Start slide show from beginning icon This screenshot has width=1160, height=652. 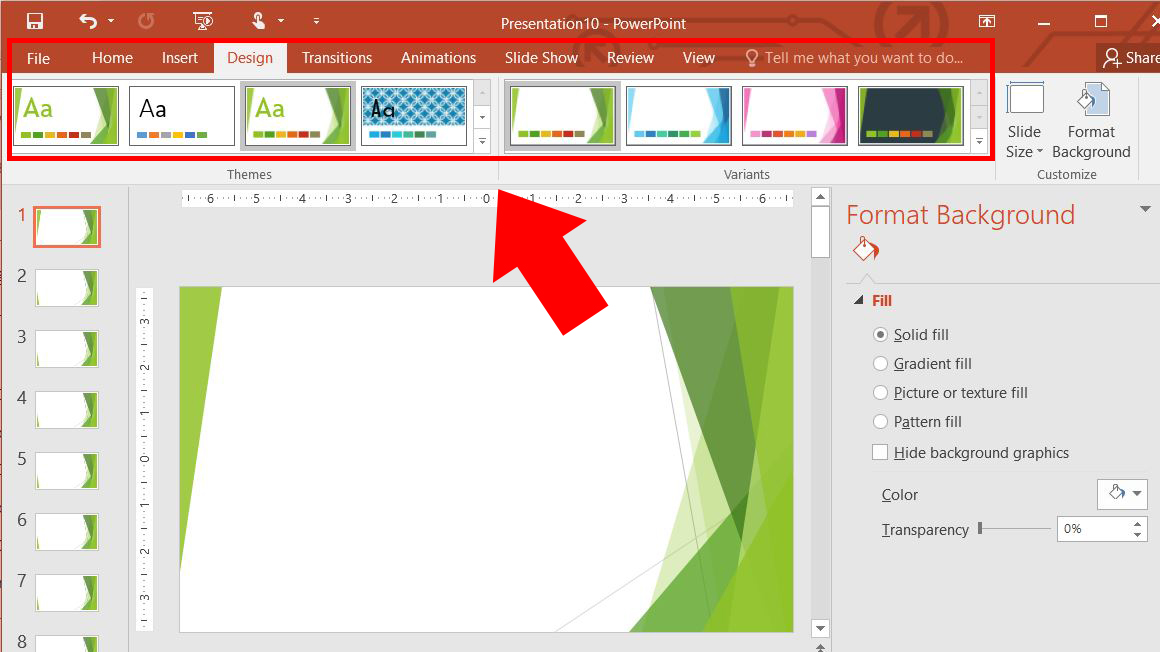(203, 21)
